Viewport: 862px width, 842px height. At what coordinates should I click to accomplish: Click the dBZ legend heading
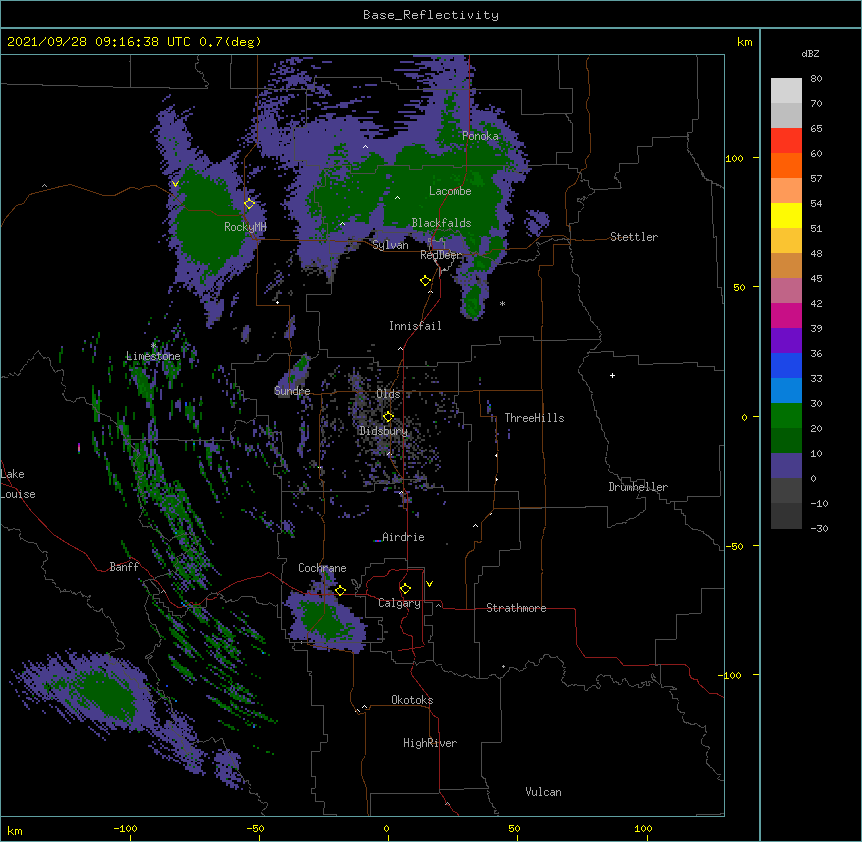(x=810, y=54)
